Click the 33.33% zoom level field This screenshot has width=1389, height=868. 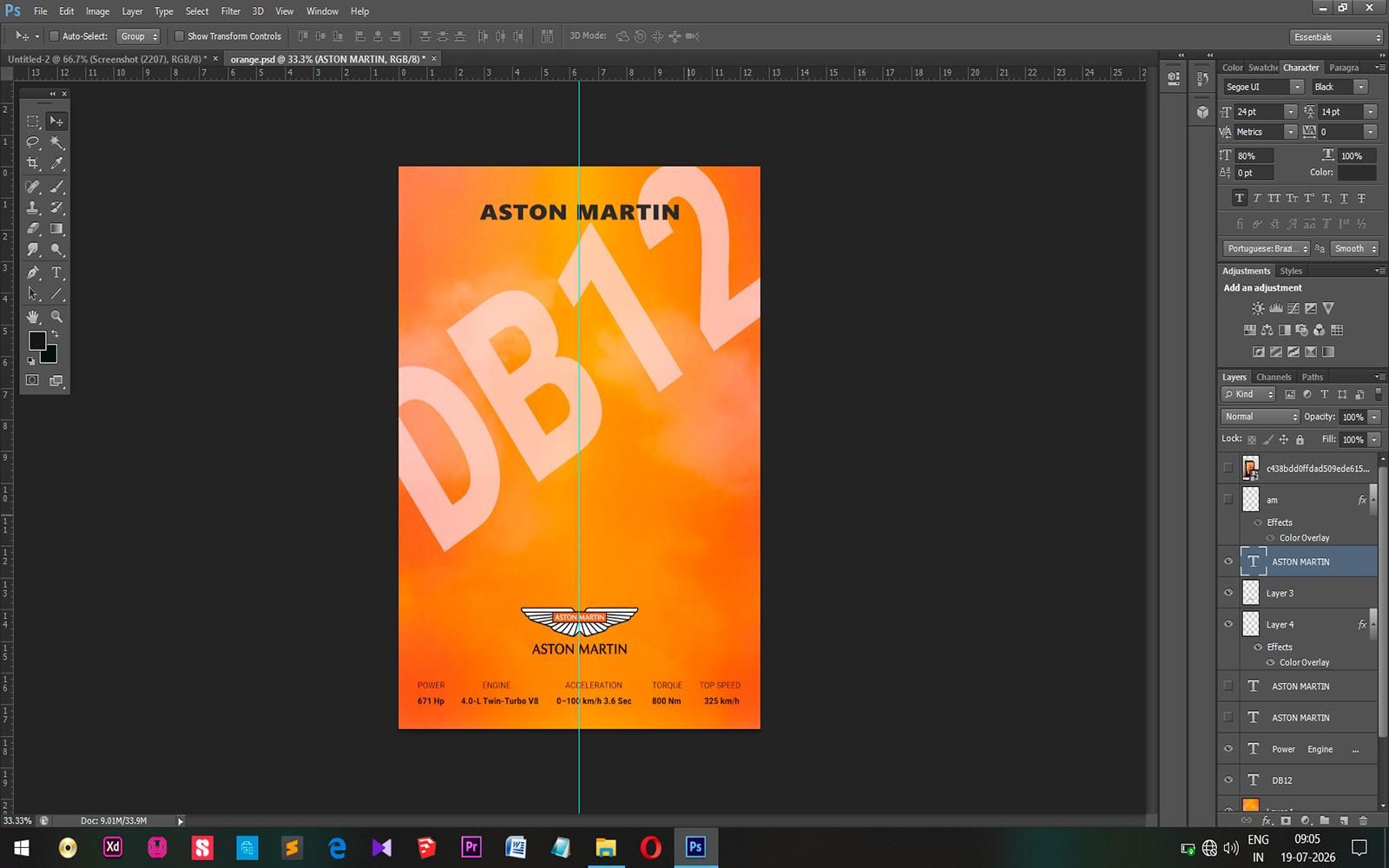(18, 820)
